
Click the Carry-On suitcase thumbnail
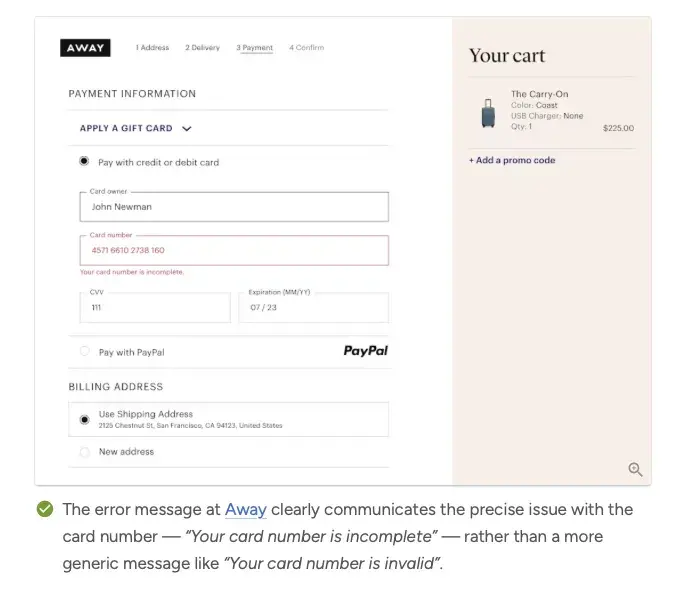pyautogui.click(x=488, y=113)
